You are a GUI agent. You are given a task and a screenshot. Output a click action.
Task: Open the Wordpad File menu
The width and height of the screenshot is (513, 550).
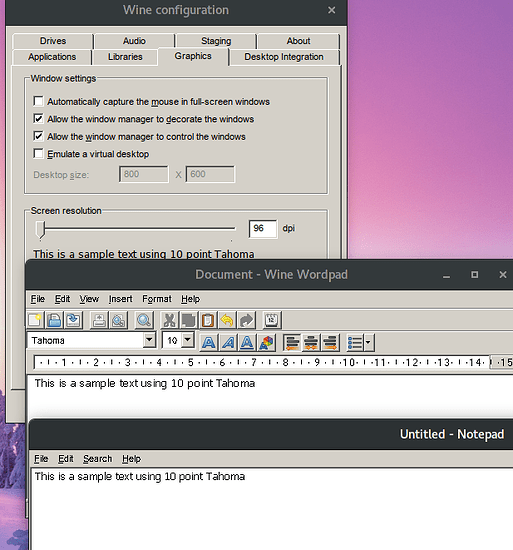coord(38,299)
